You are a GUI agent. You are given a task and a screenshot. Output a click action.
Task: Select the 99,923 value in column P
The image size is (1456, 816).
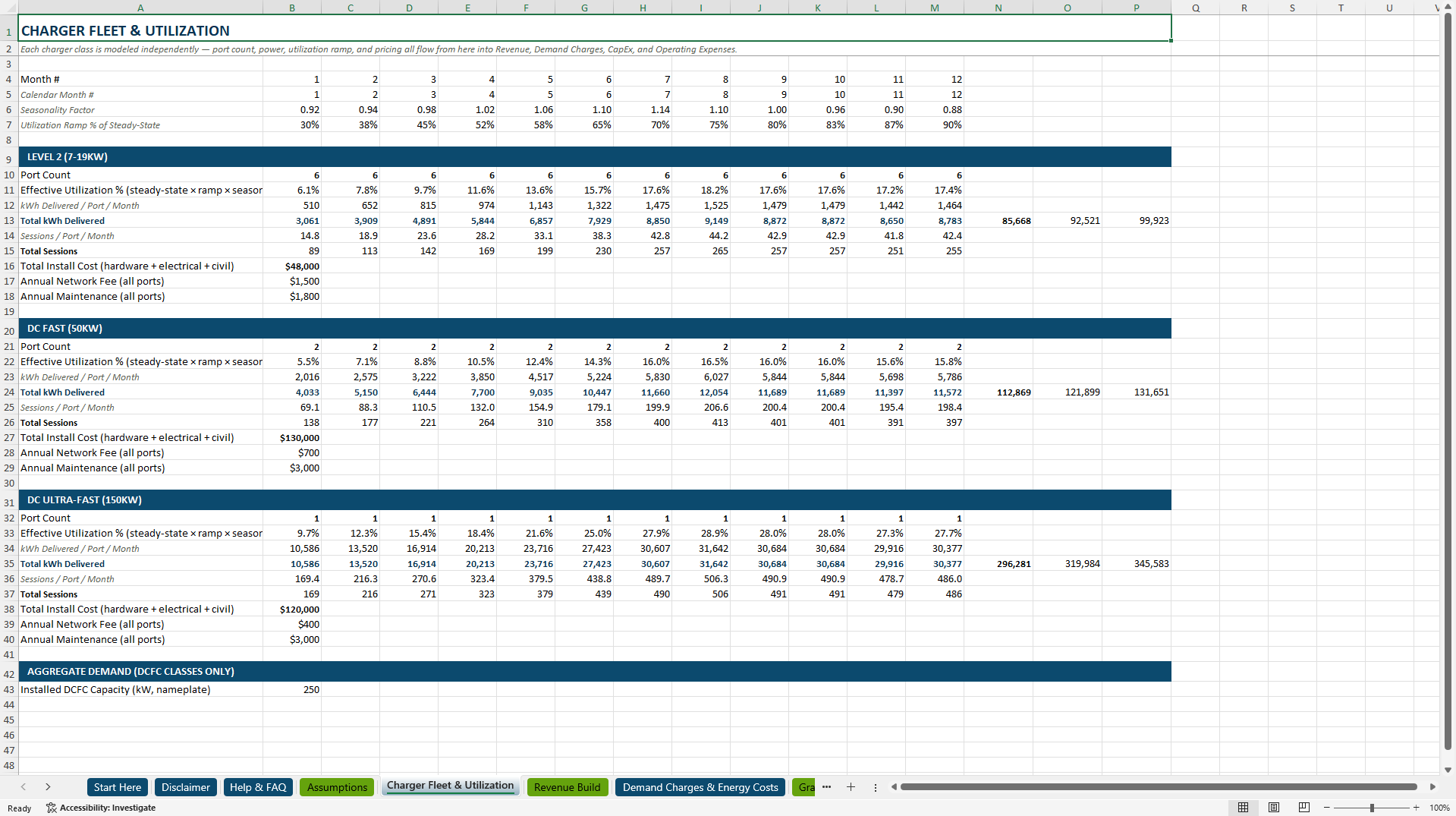pos(1137,221)
